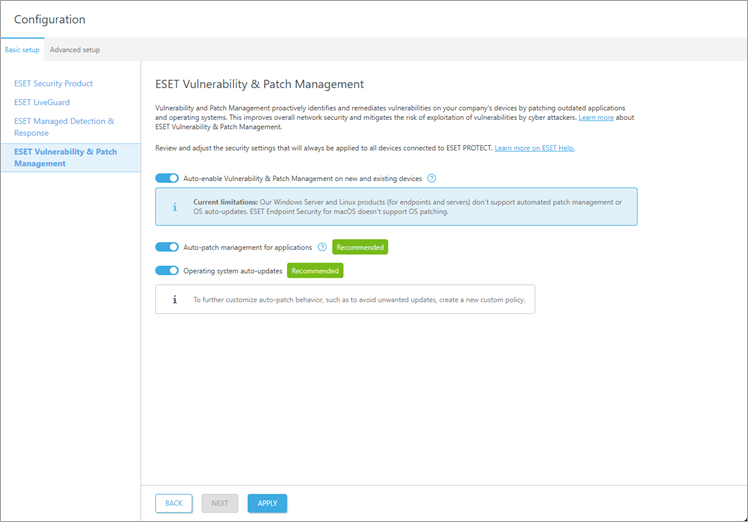Screen dimensions: 748x522
Task: Click the NEXT button
Action: tap(220, 503)
